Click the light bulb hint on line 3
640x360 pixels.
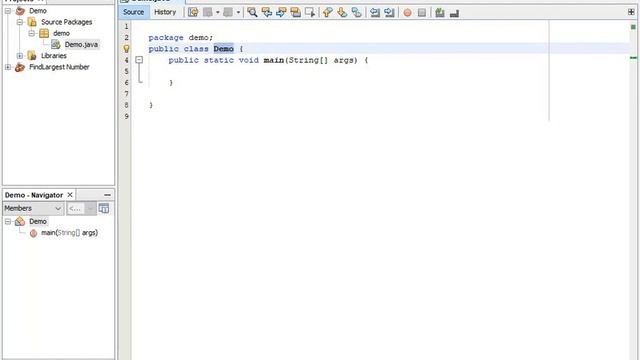(x=127, y=49)
